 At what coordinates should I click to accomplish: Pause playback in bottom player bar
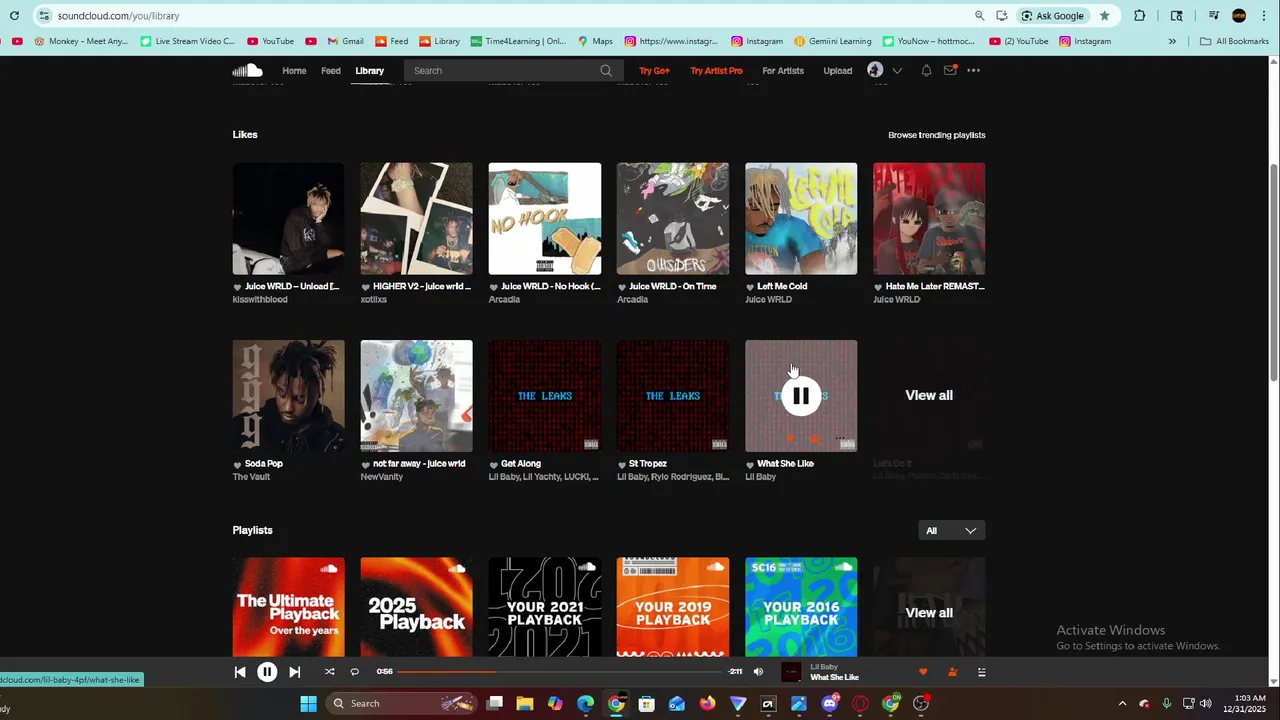(x=267, y=672)
